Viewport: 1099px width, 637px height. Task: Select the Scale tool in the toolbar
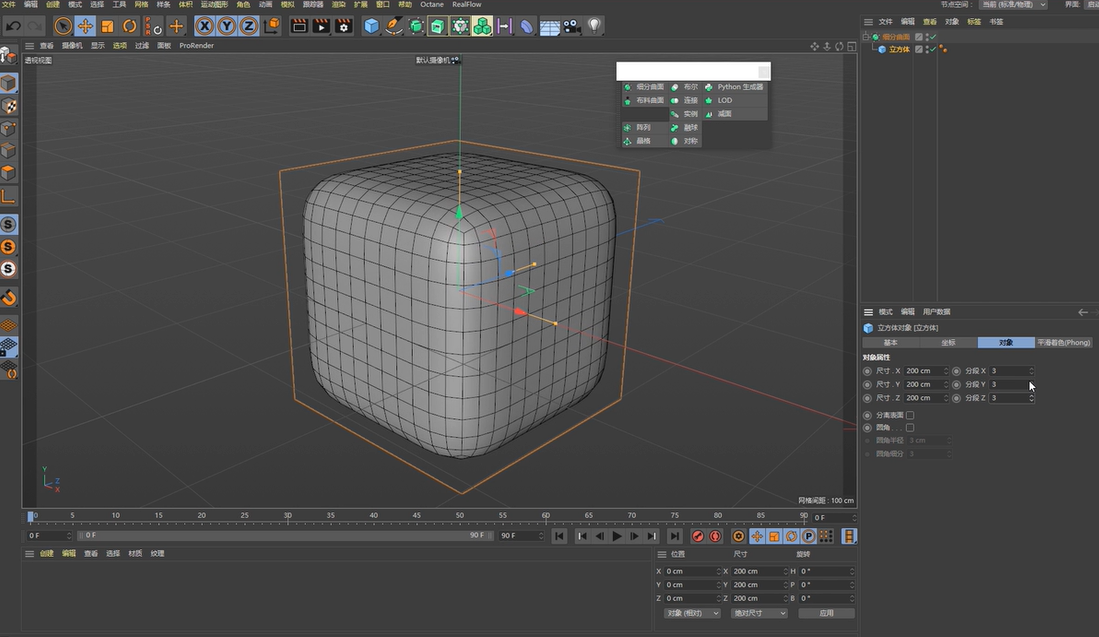pos(105,26)
